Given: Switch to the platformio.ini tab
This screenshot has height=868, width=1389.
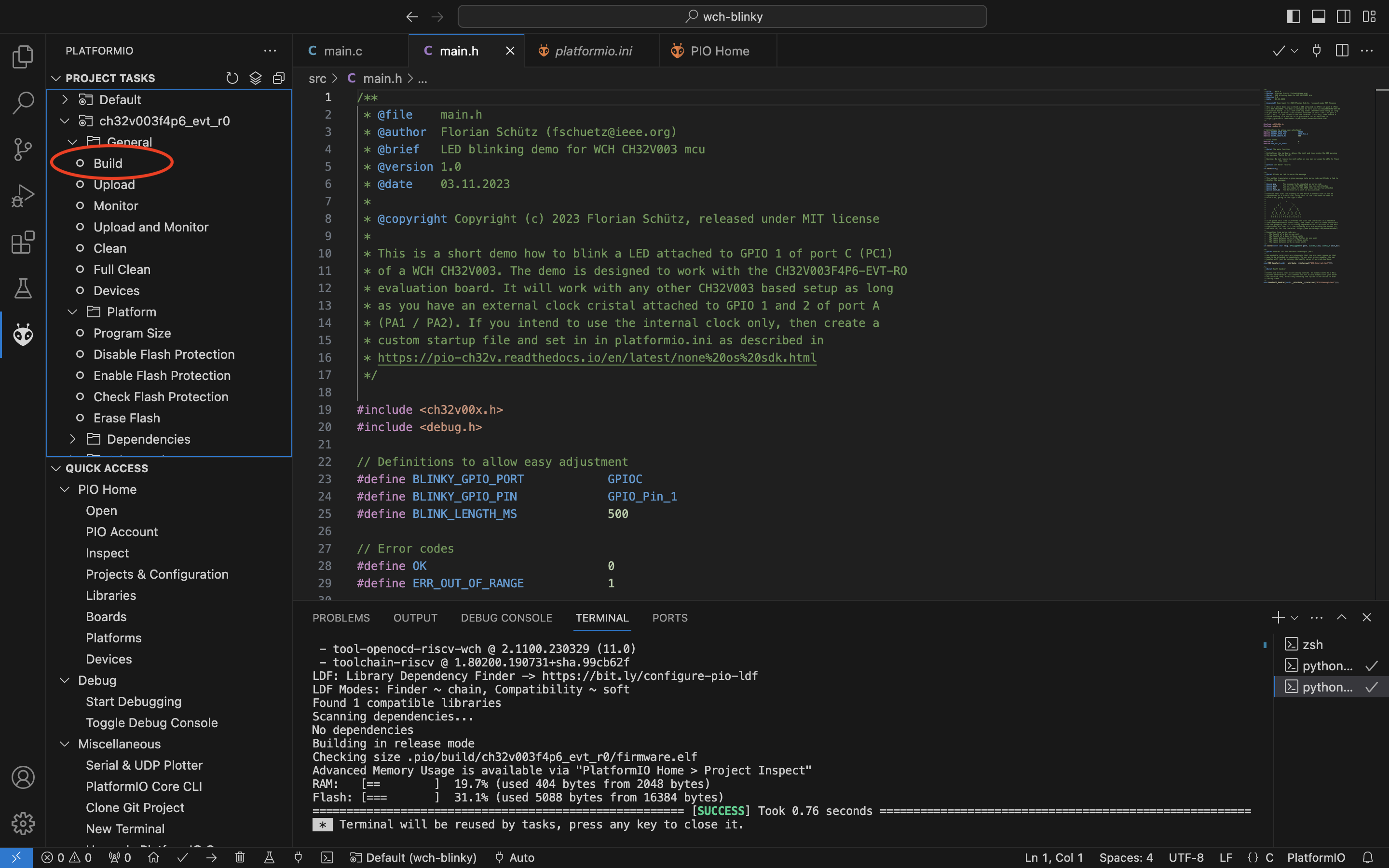Looking at the screenshot, I should 593,51.
